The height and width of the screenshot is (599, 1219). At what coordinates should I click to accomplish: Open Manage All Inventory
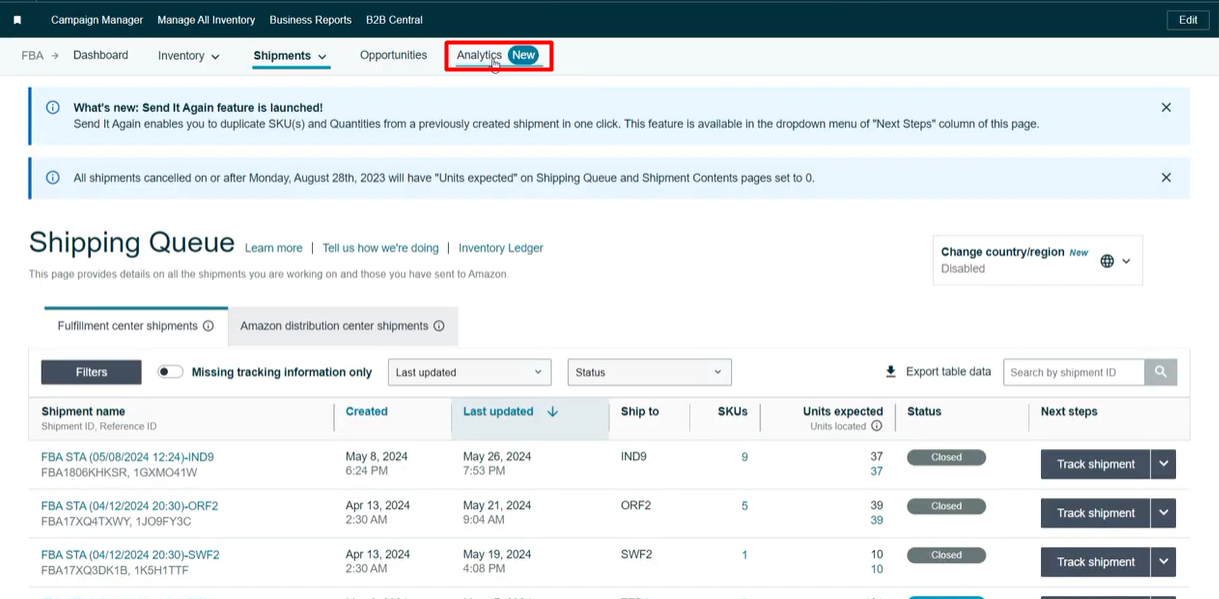tap(206, 20)
